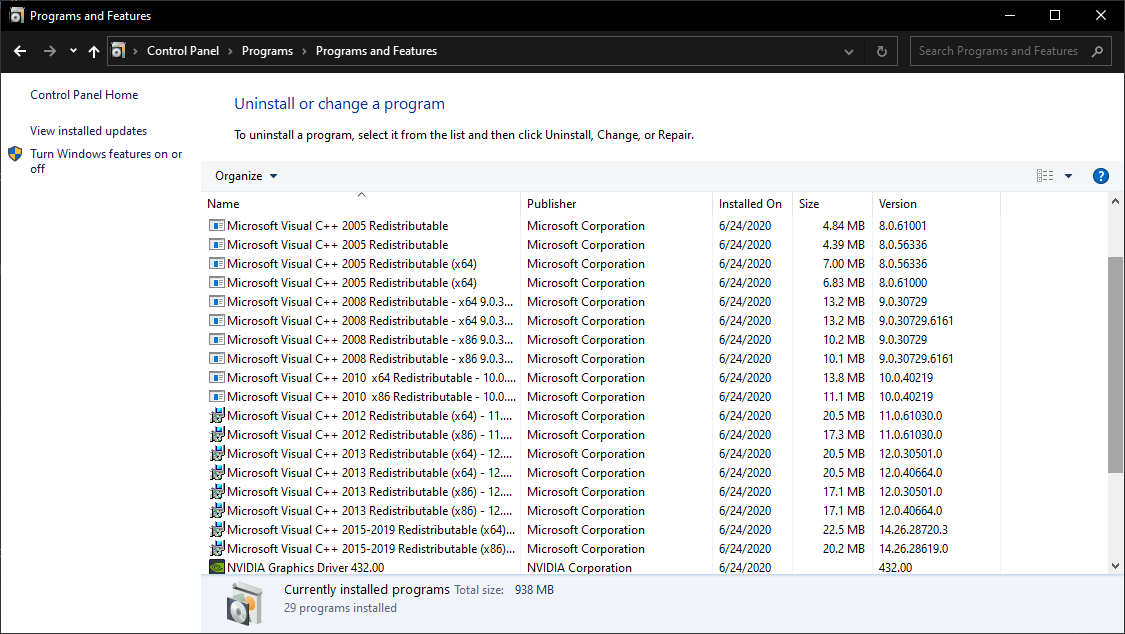This screenshot has height=634, width=1125.
Task: Click version cell 10.0.40219 of 2010 x64
Action: 906,377
